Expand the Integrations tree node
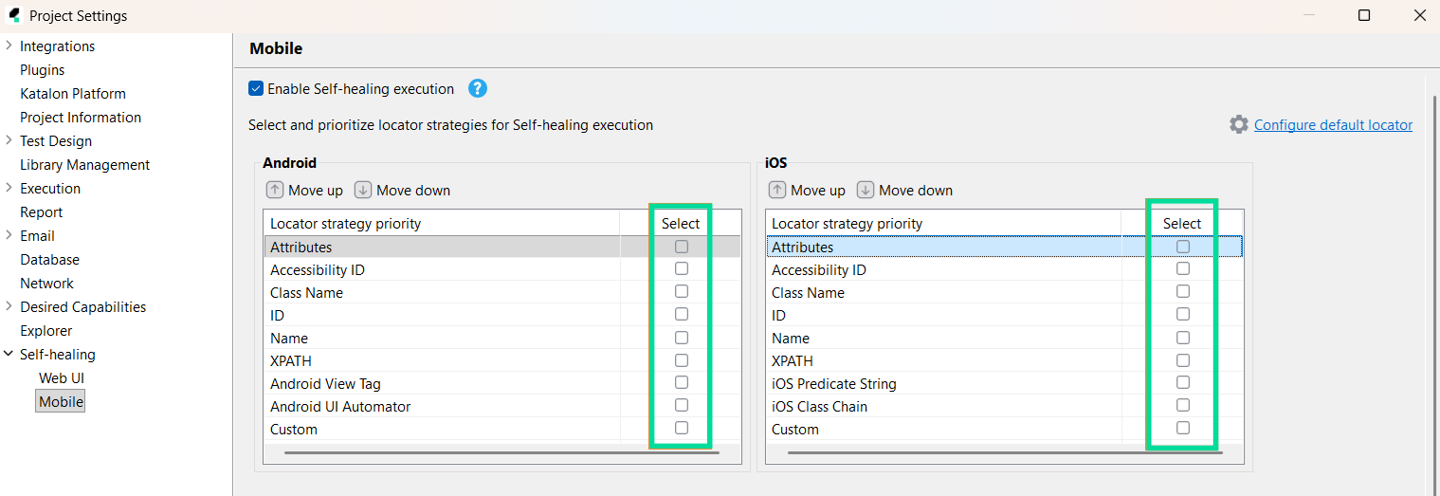Screen dimensions: 1440x496 click(x=9, y=46)
